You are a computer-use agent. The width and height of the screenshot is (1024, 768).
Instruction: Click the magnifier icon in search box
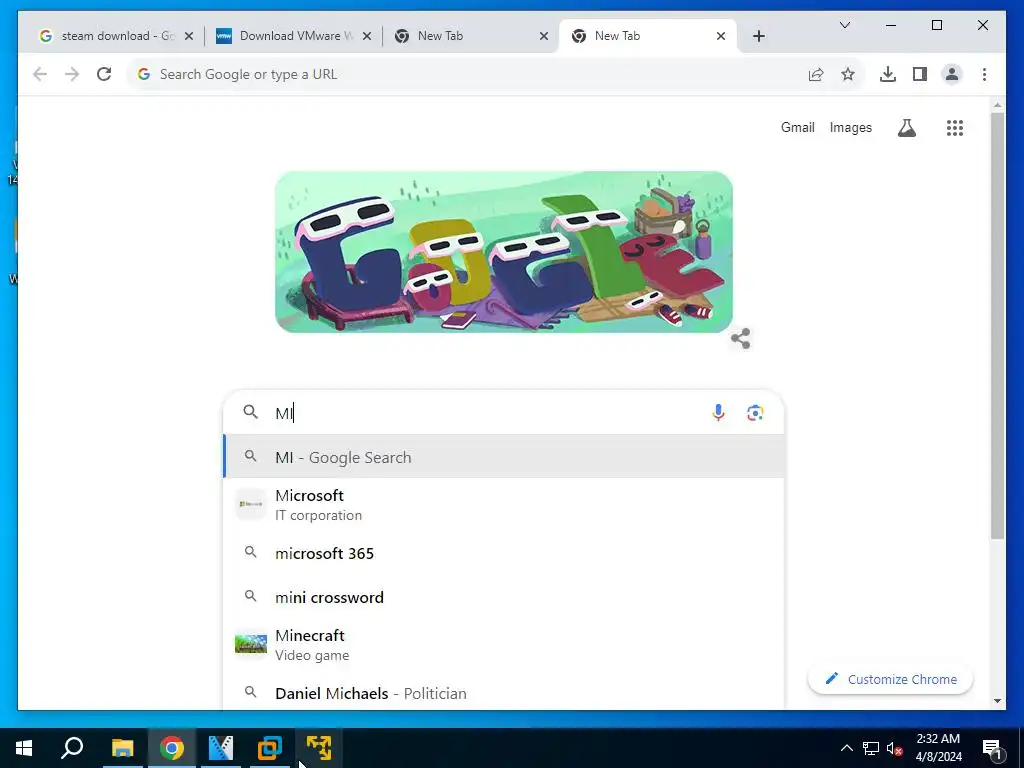[251, 412]
